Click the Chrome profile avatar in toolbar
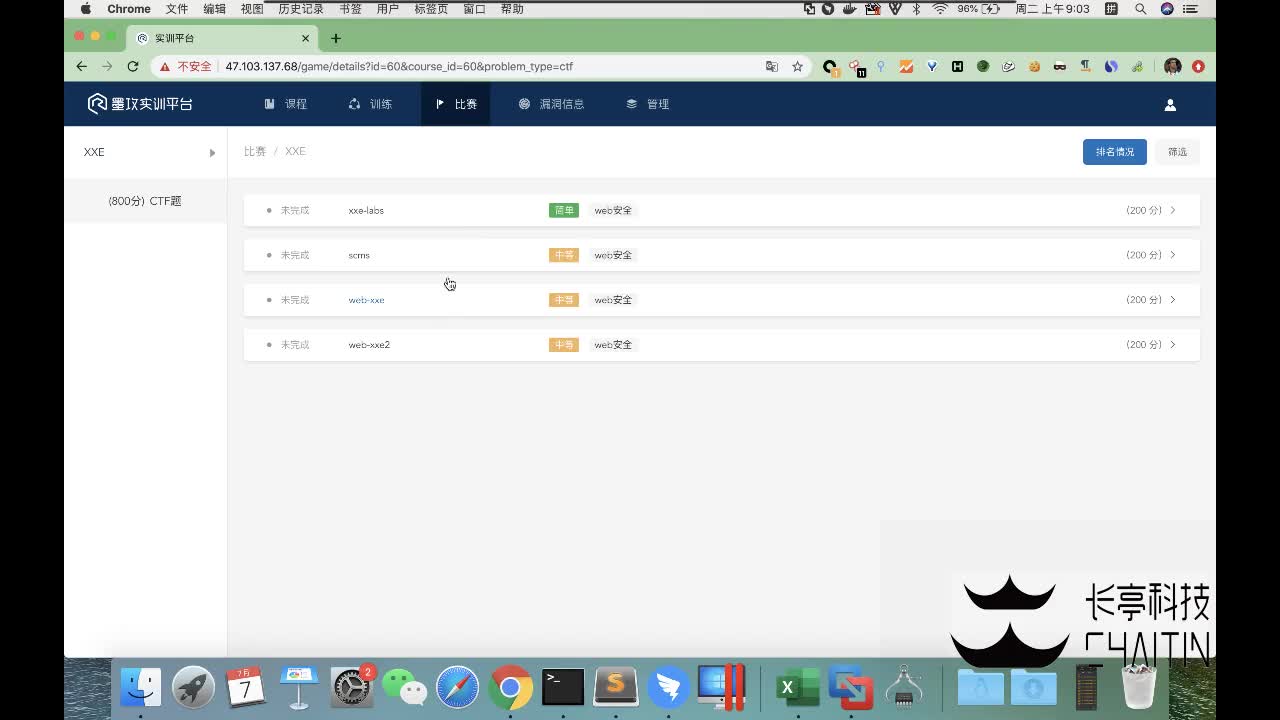Screen dimensions: 1280x720 point(1173,66)
